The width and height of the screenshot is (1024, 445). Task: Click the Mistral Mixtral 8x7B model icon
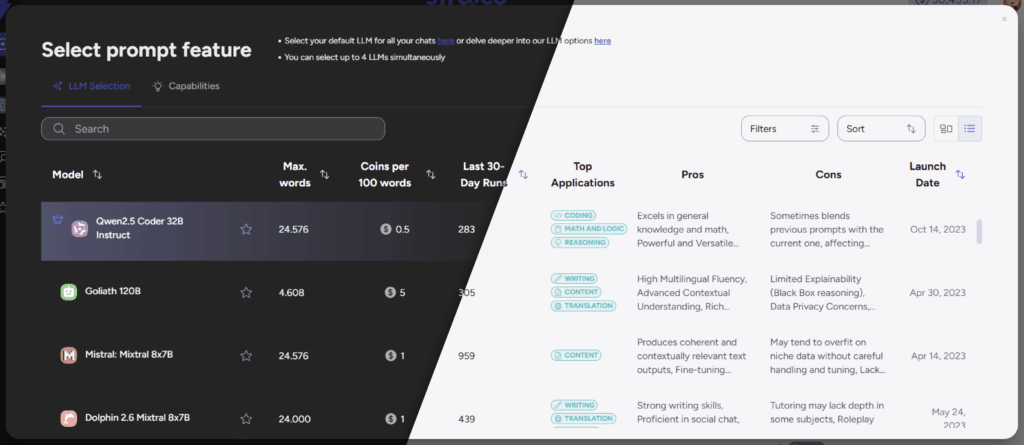coord(69,355)
